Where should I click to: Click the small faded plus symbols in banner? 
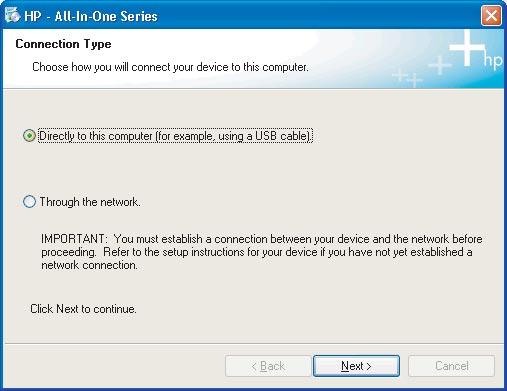point(407,78)
